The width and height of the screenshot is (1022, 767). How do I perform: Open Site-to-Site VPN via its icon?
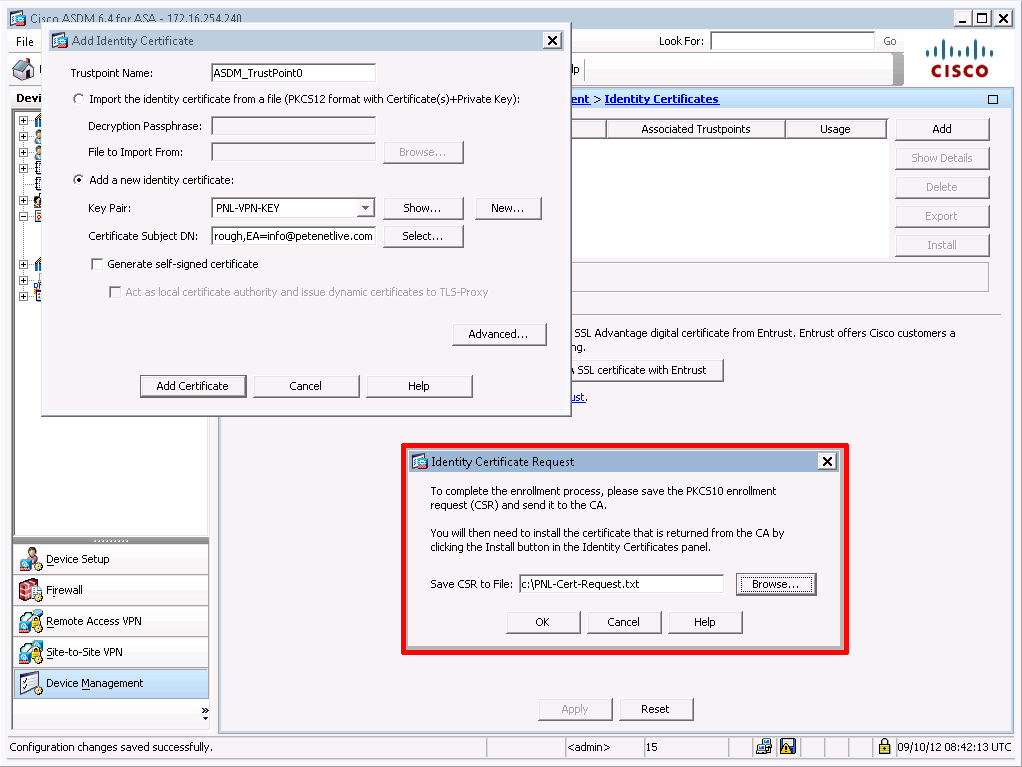[x=30, y=652]
